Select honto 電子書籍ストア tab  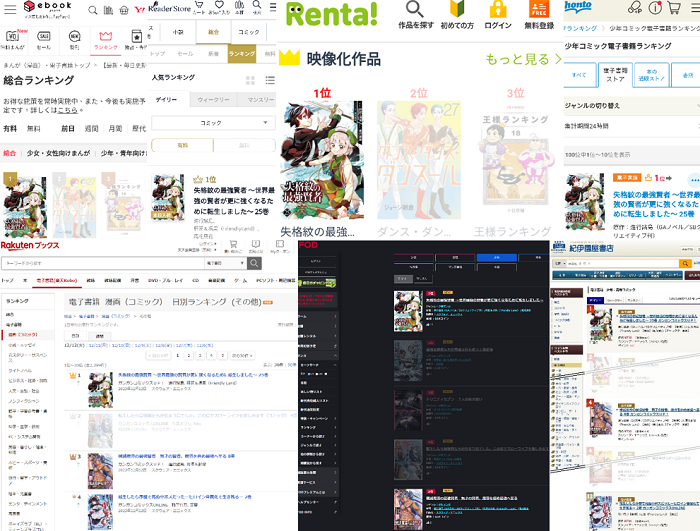[615, 75]
